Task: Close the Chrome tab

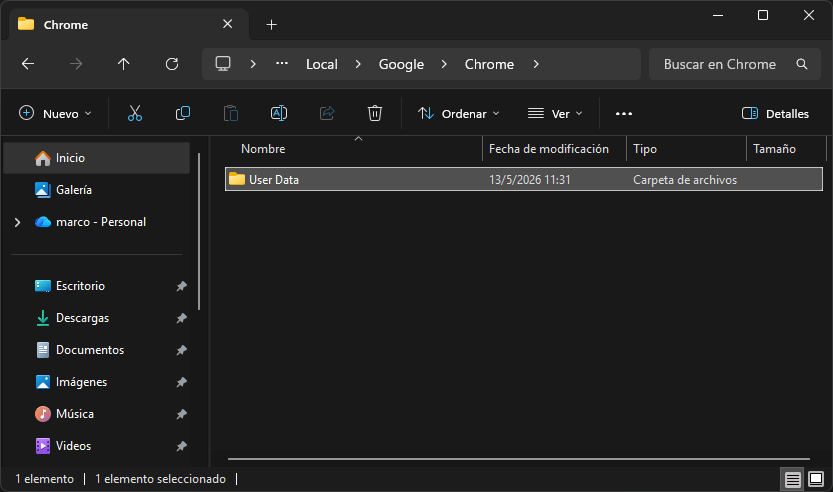Action: pos(227,24)
